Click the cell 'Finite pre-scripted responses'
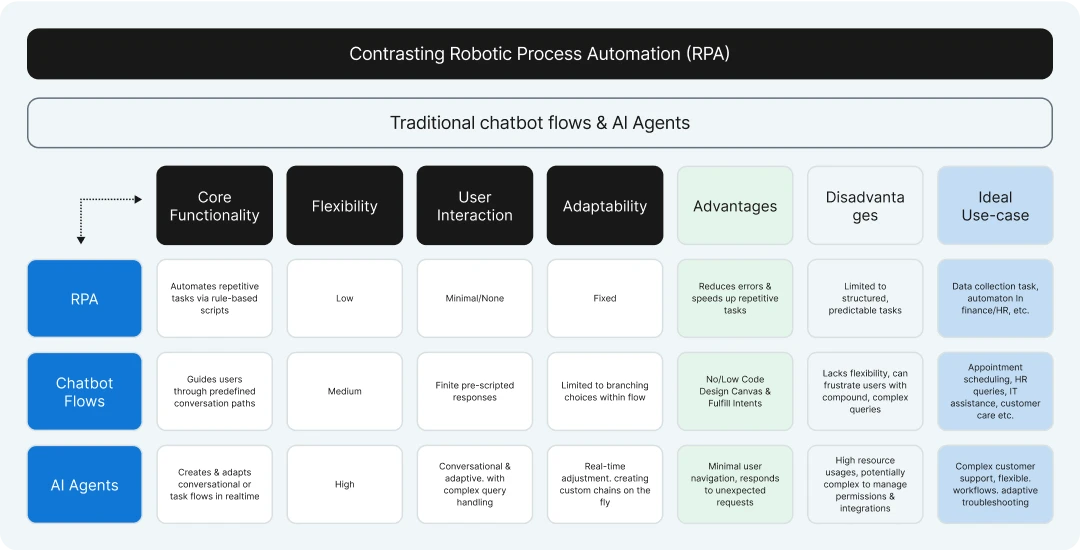Image resolution: width=1080 pixels, height=550 pixels. tap(475, 392)
